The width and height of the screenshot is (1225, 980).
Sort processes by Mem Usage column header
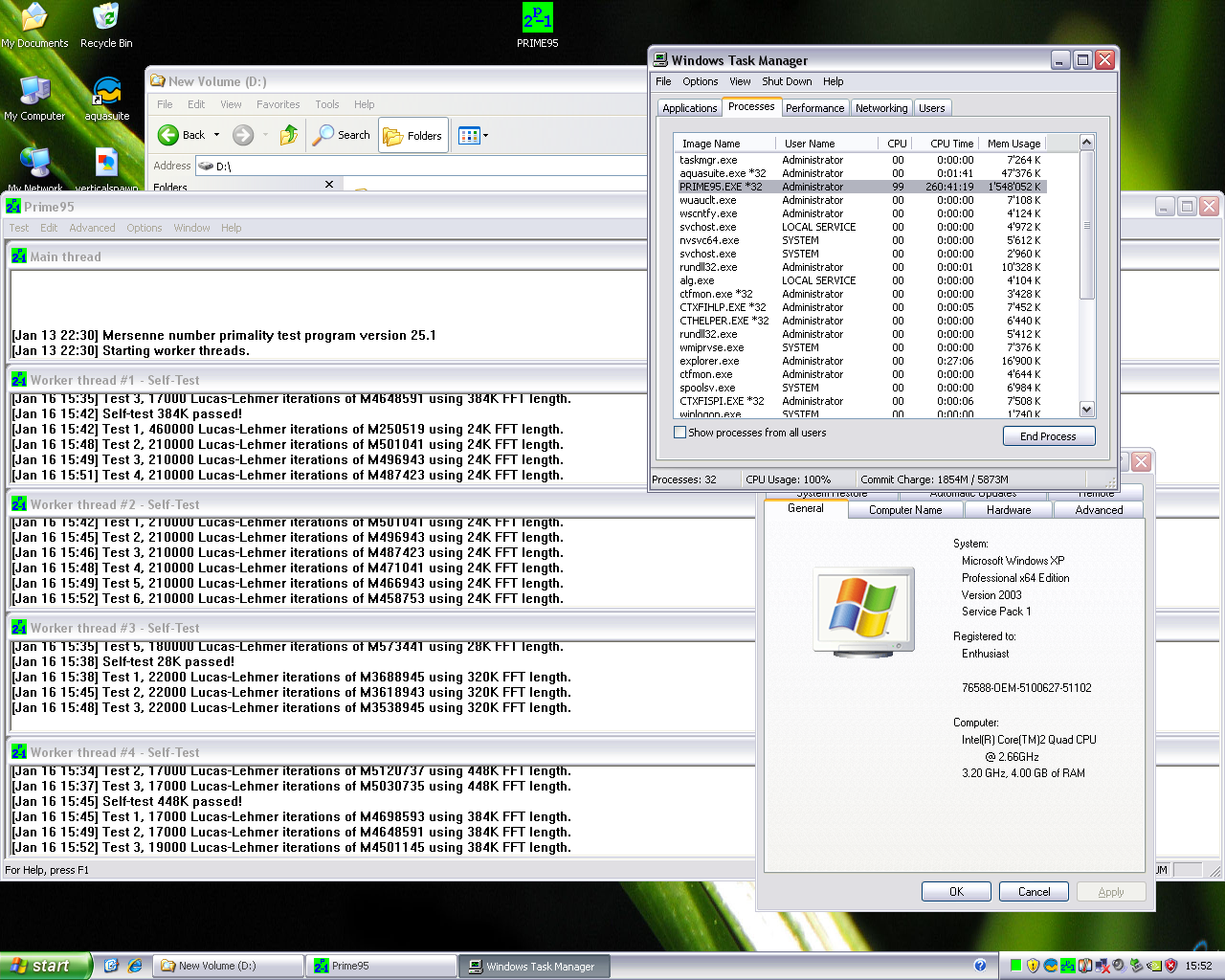coord(1013,144)
